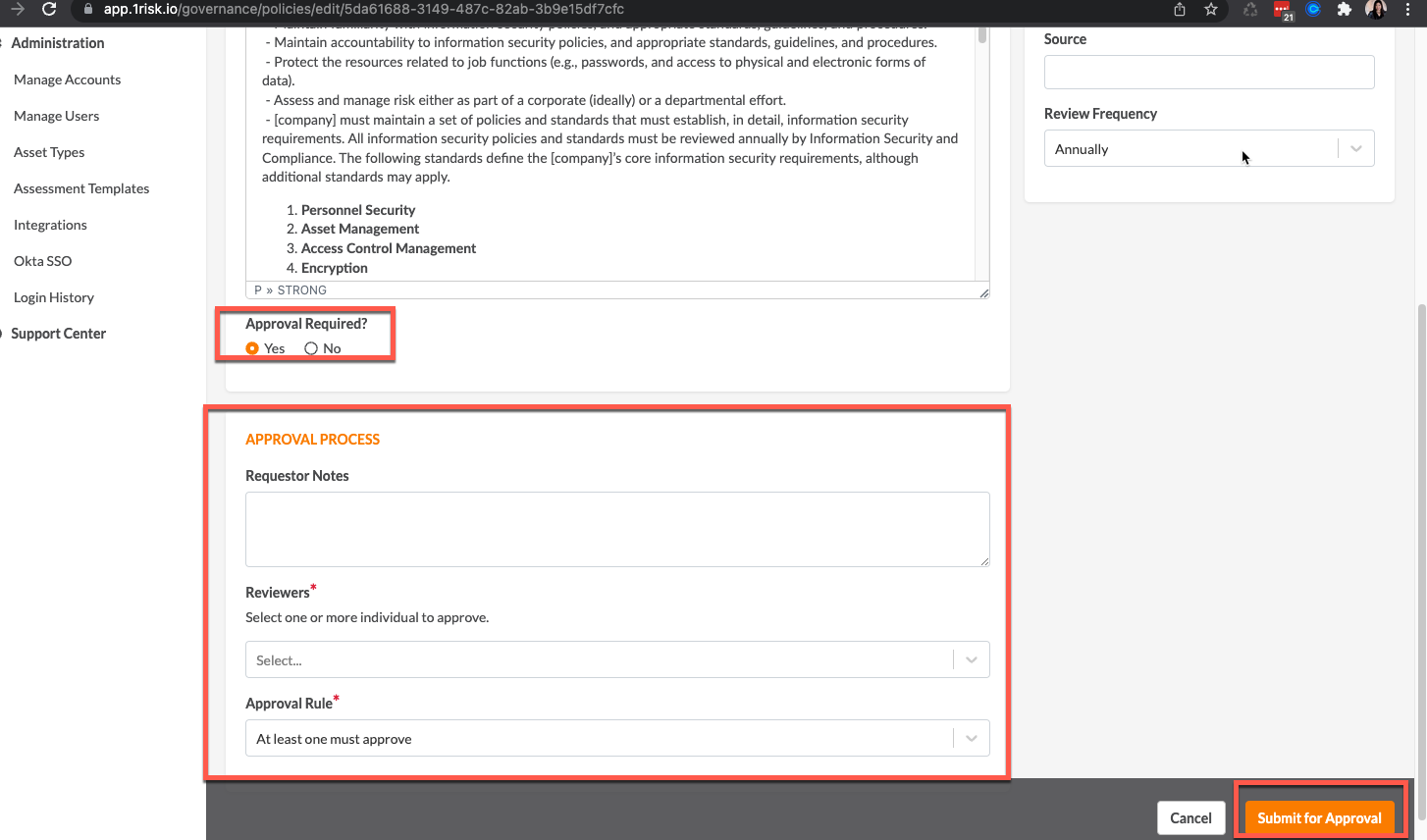Open the Support Center section
The height and width of the screenshot is (840, 1427).
(58, 334)
